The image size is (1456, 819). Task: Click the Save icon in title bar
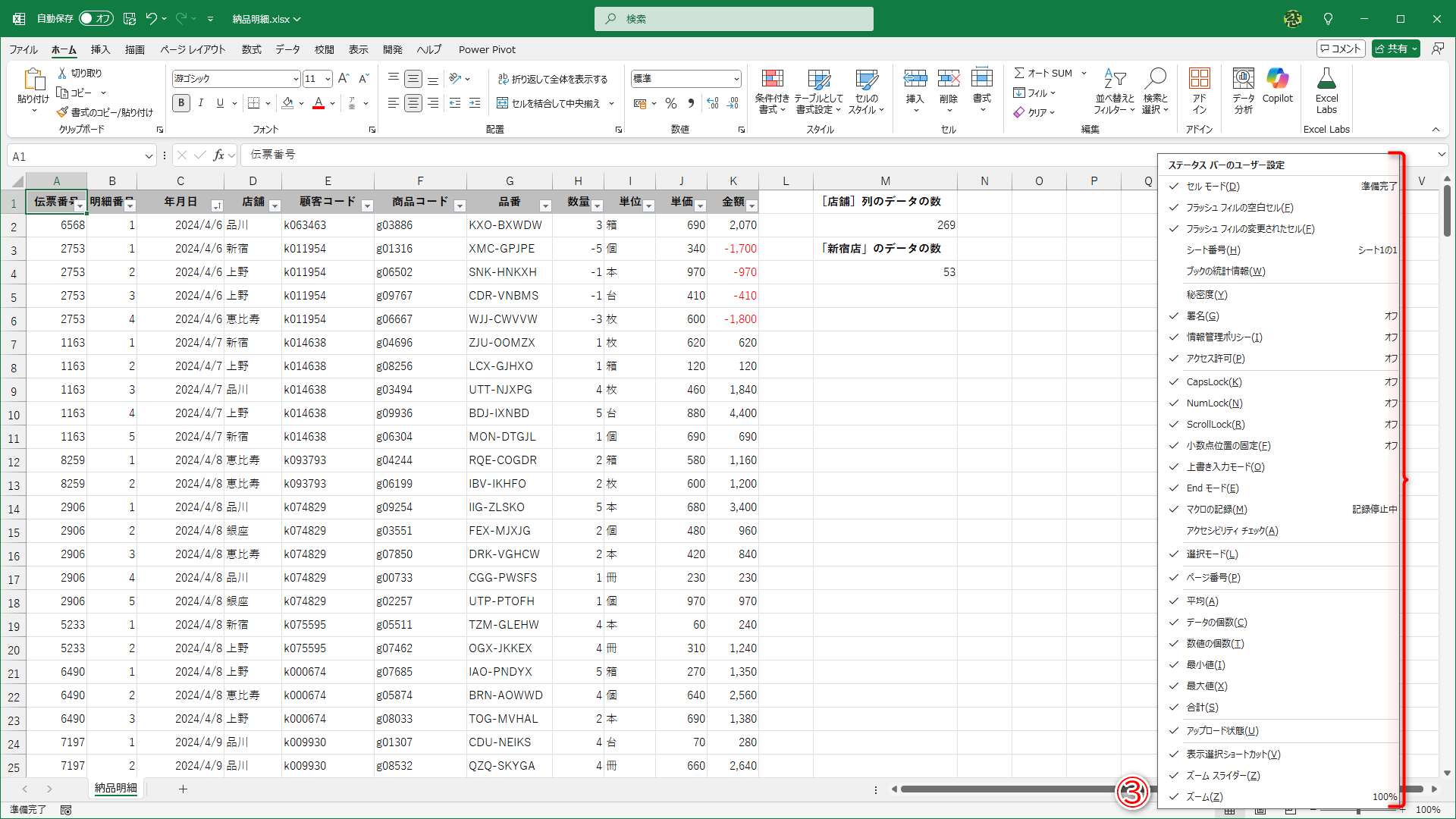pyautogui.click(x=130, y=19)
